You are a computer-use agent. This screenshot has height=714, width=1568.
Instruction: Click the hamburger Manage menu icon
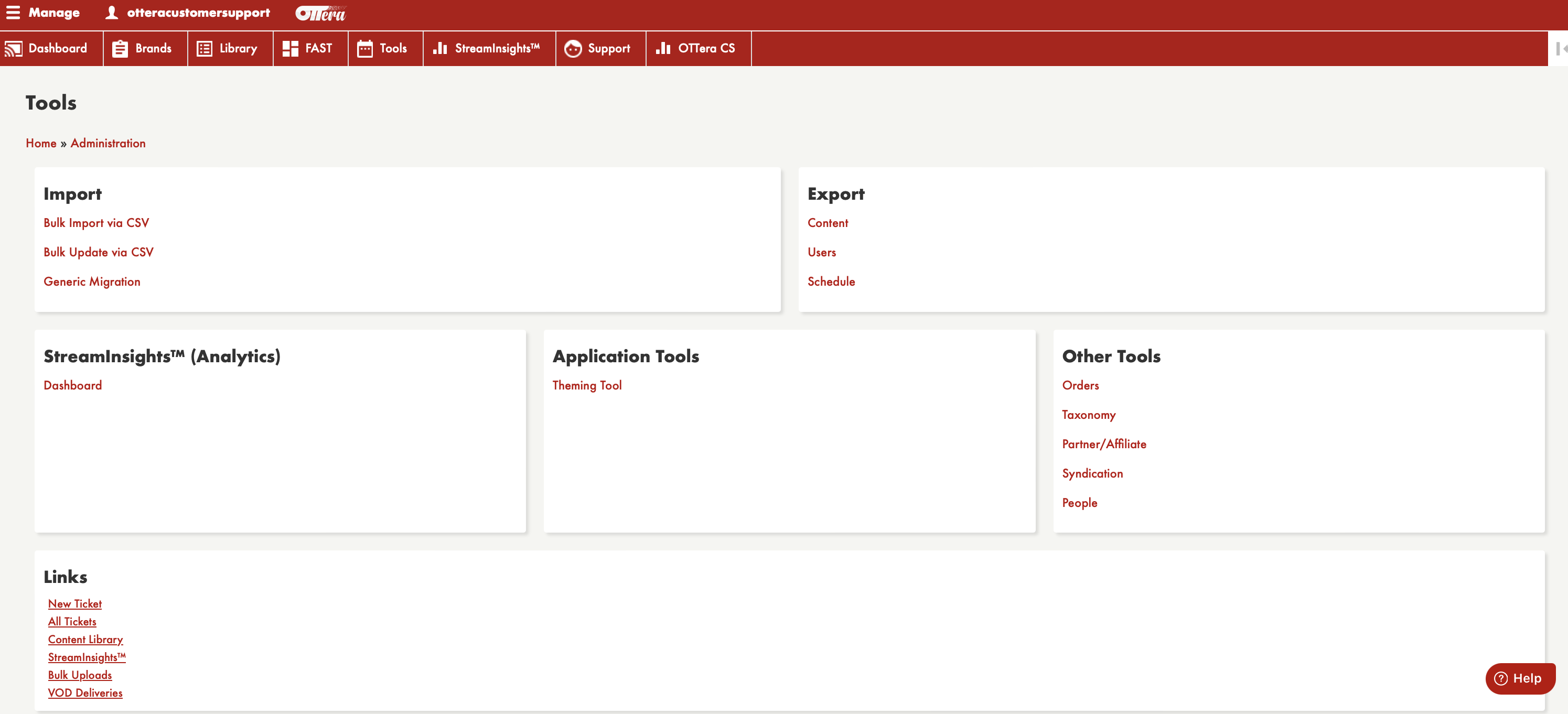click(13, 13)
